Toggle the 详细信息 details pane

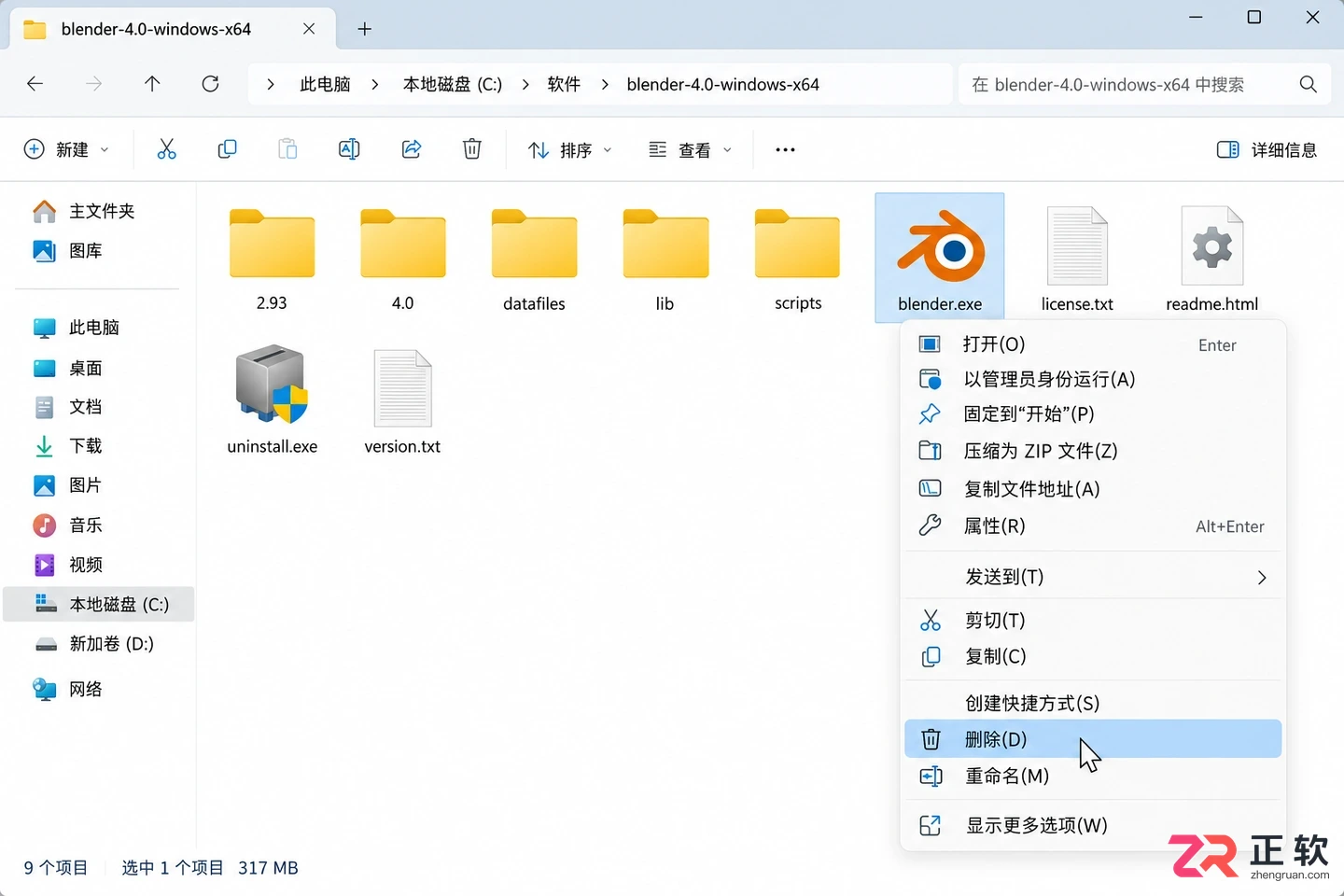(1267, 149)
